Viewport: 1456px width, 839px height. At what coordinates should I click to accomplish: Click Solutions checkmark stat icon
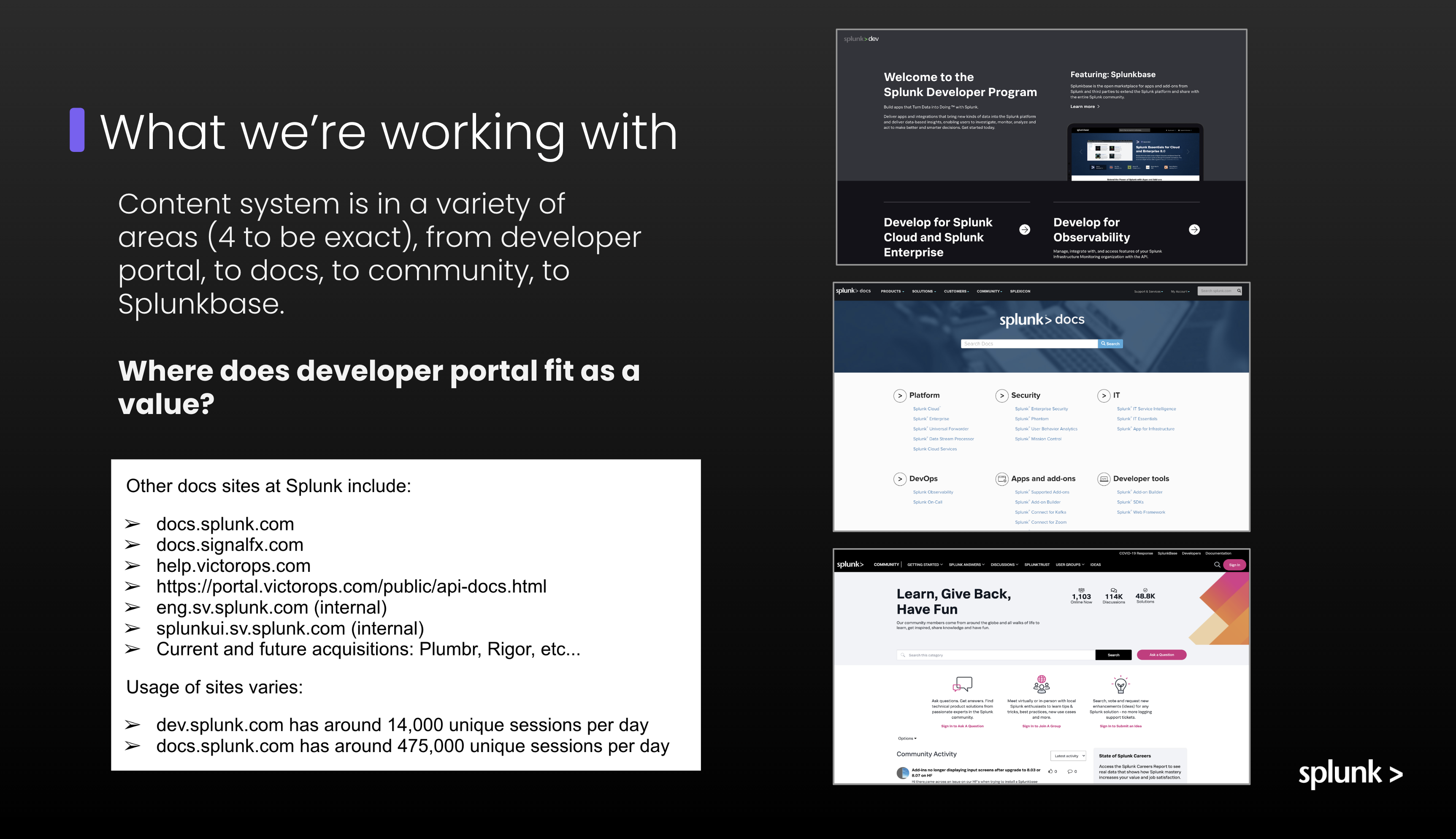pos(1145,590)
